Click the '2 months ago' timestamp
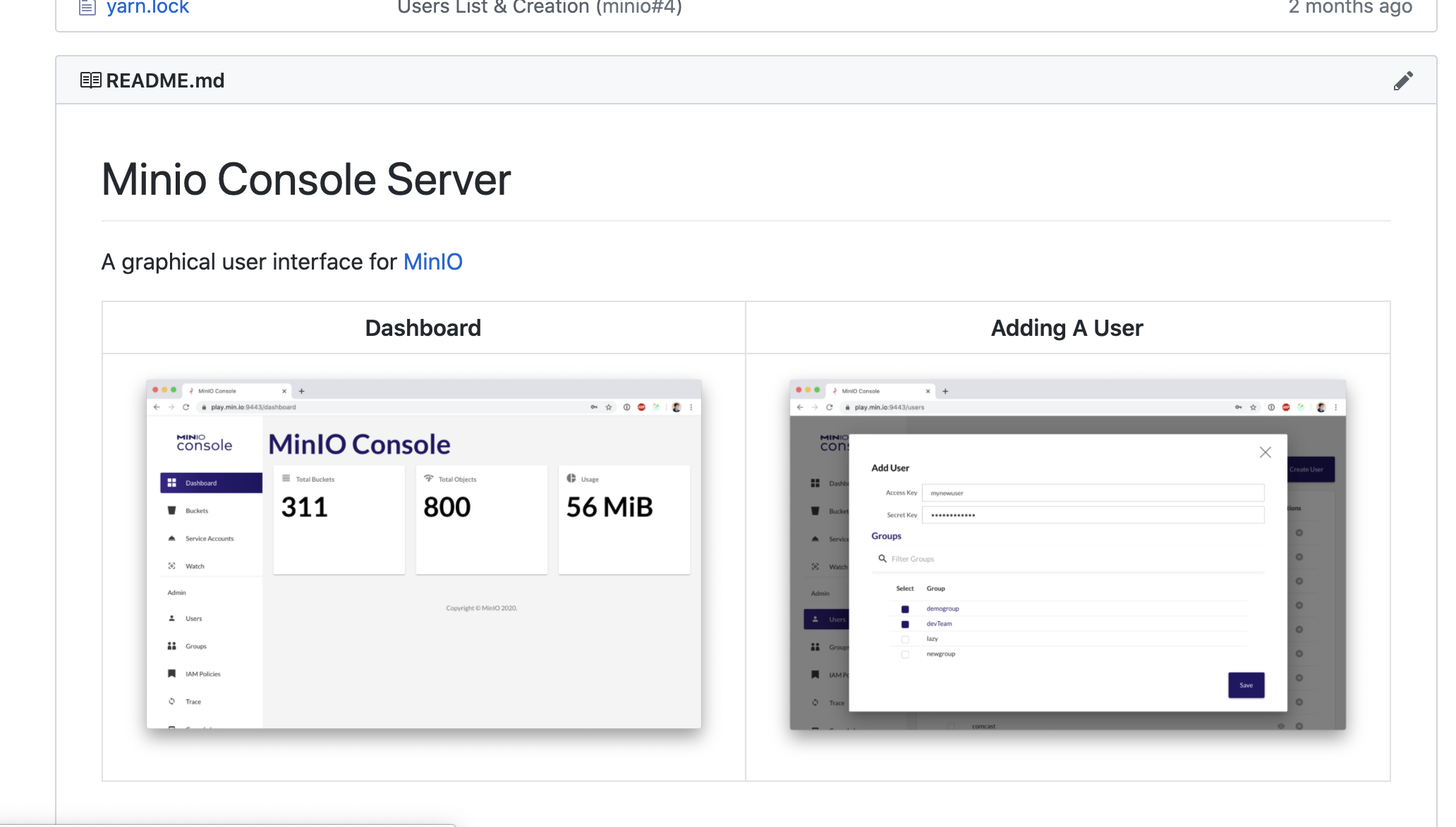1456x827 pixels. coord(1350,8)
